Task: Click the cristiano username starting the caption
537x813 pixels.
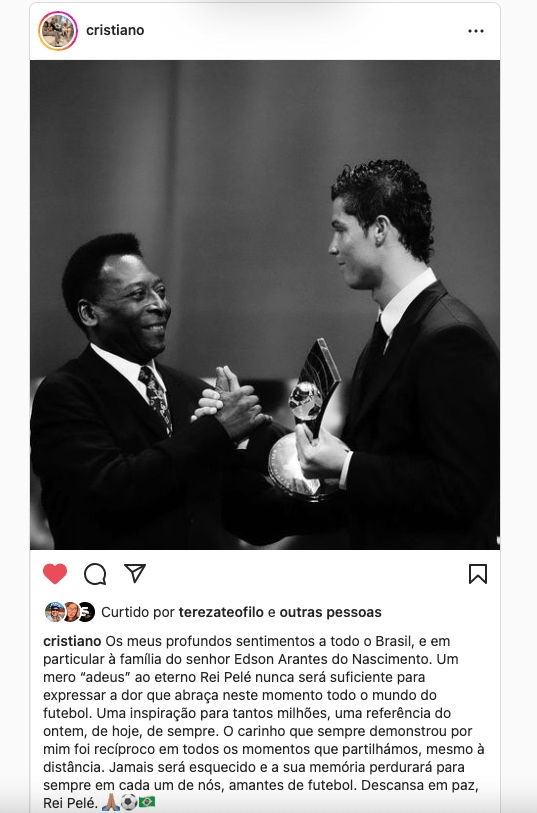Action: coord(72,641)
